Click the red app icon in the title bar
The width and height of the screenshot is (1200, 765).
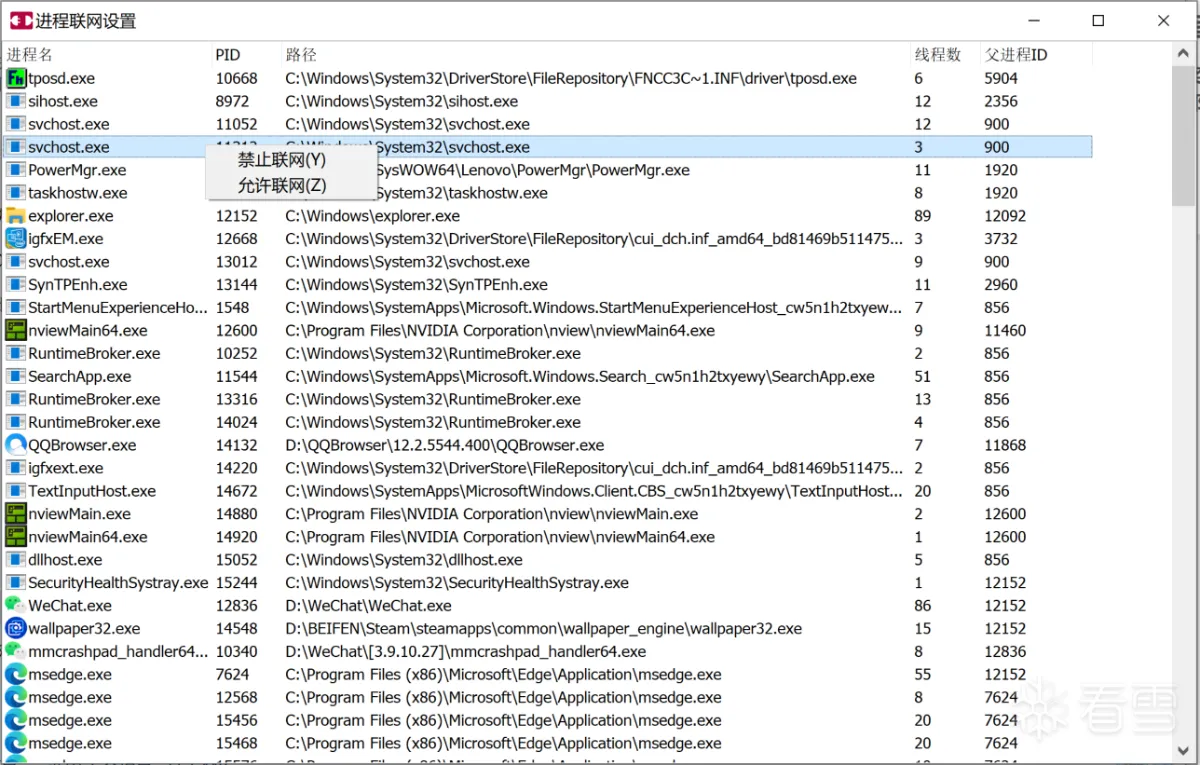click(x=20, y=21)
